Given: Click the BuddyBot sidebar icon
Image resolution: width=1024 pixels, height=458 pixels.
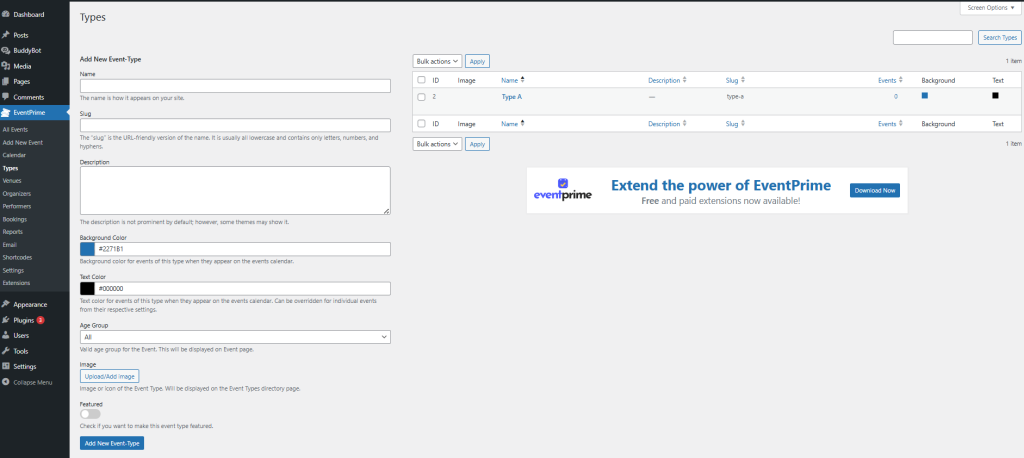Looking at the screenshot, I should pyautogui.click(x=6, y=50).
